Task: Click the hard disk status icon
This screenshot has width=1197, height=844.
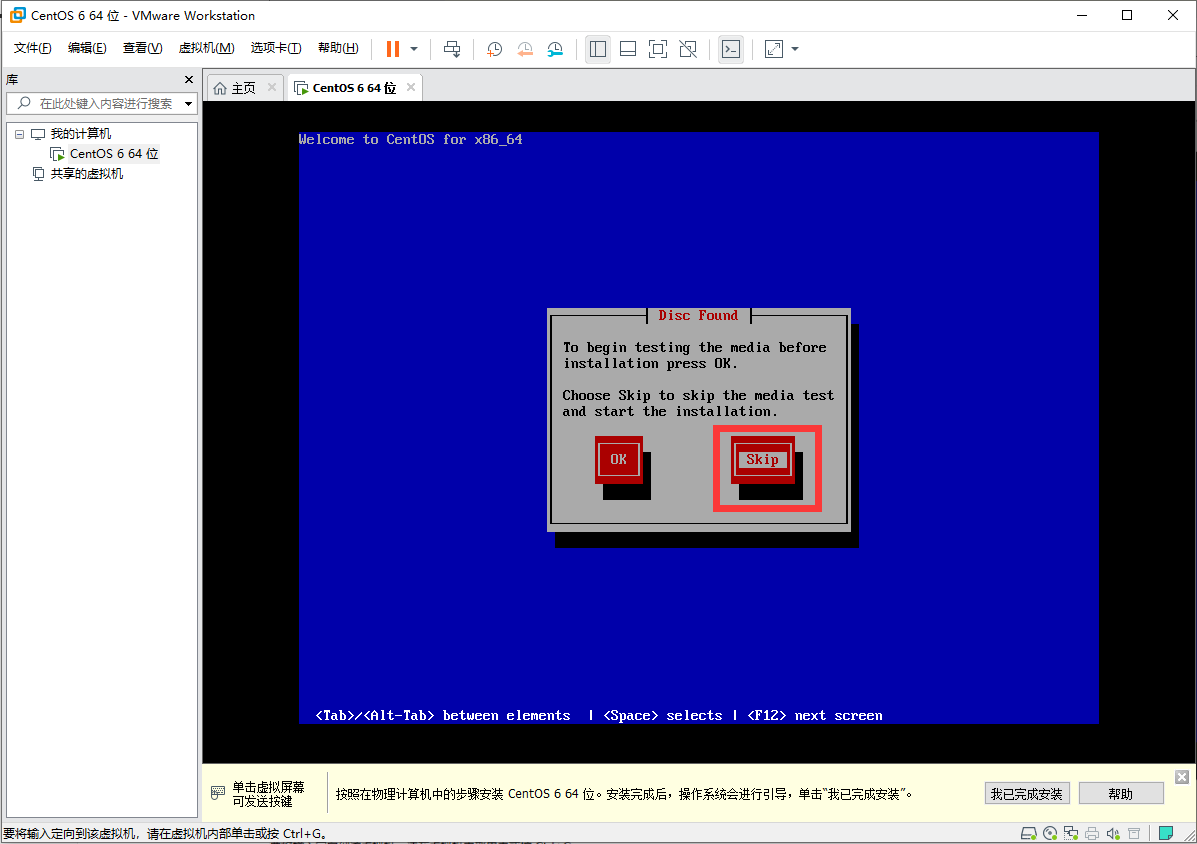Action: coord(1028,833)
